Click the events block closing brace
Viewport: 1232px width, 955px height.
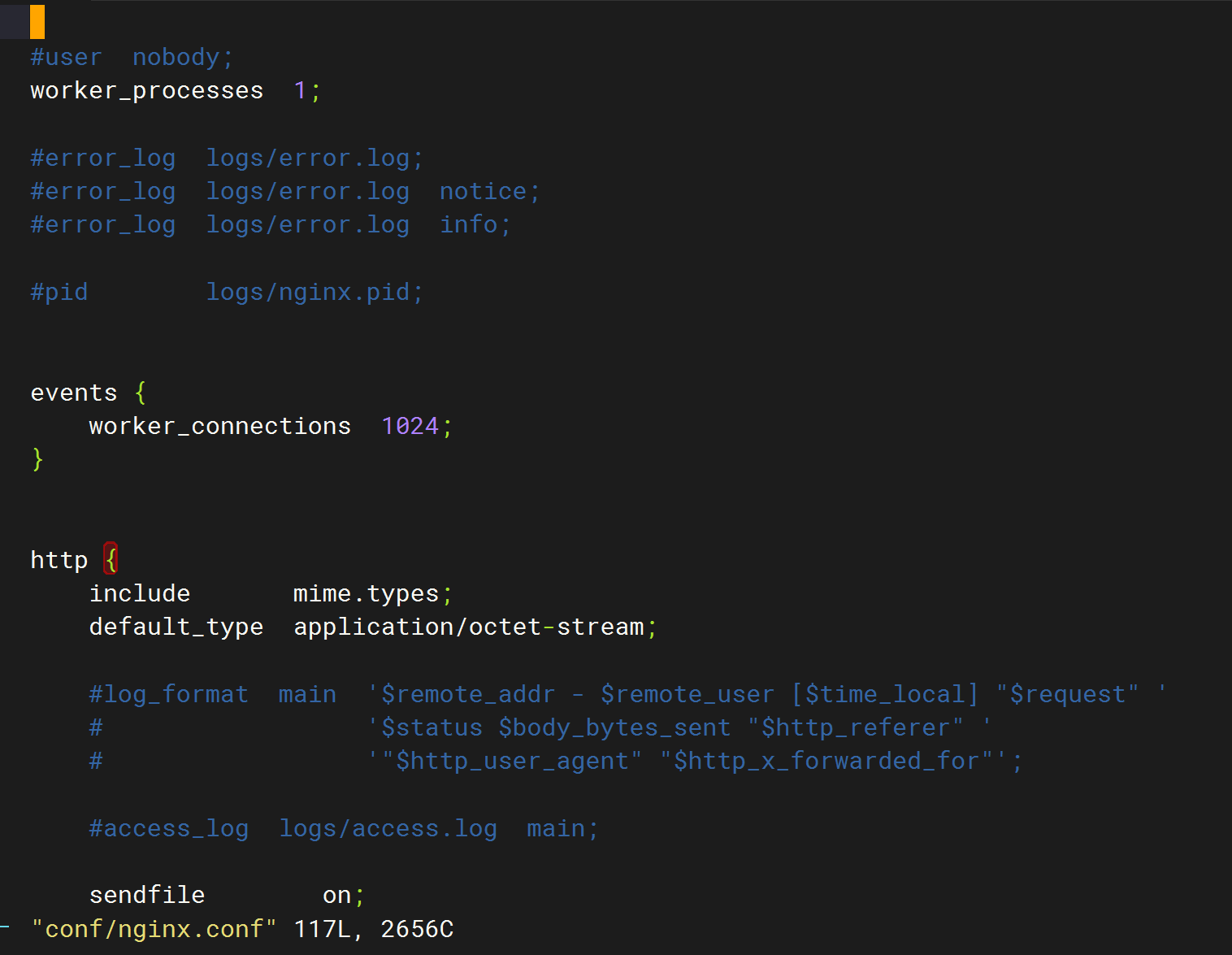(x=37, y=459)
